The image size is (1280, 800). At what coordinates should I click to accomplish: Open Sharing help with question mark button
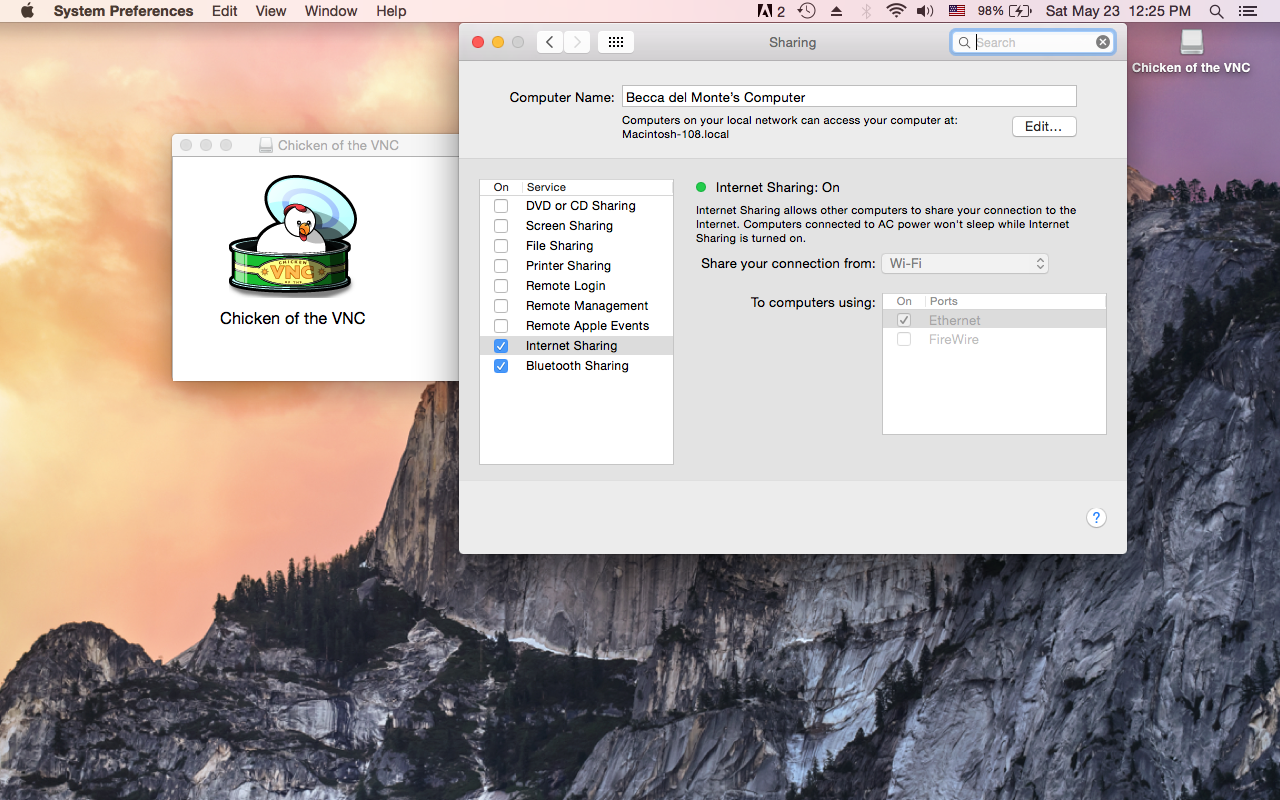1096,517
